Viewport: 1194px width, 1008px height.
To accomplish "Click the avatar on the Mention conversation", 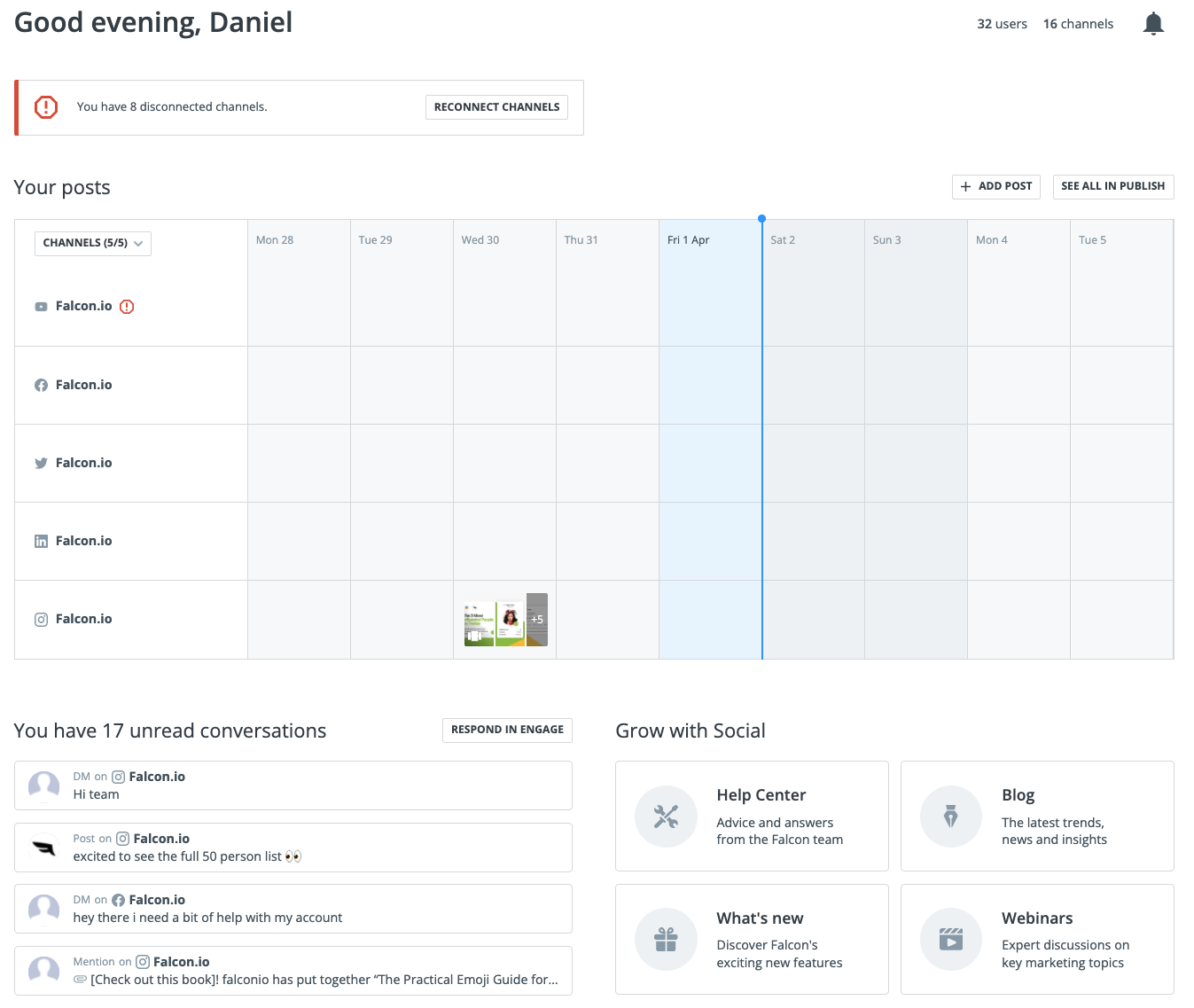I will coord(43,971).
